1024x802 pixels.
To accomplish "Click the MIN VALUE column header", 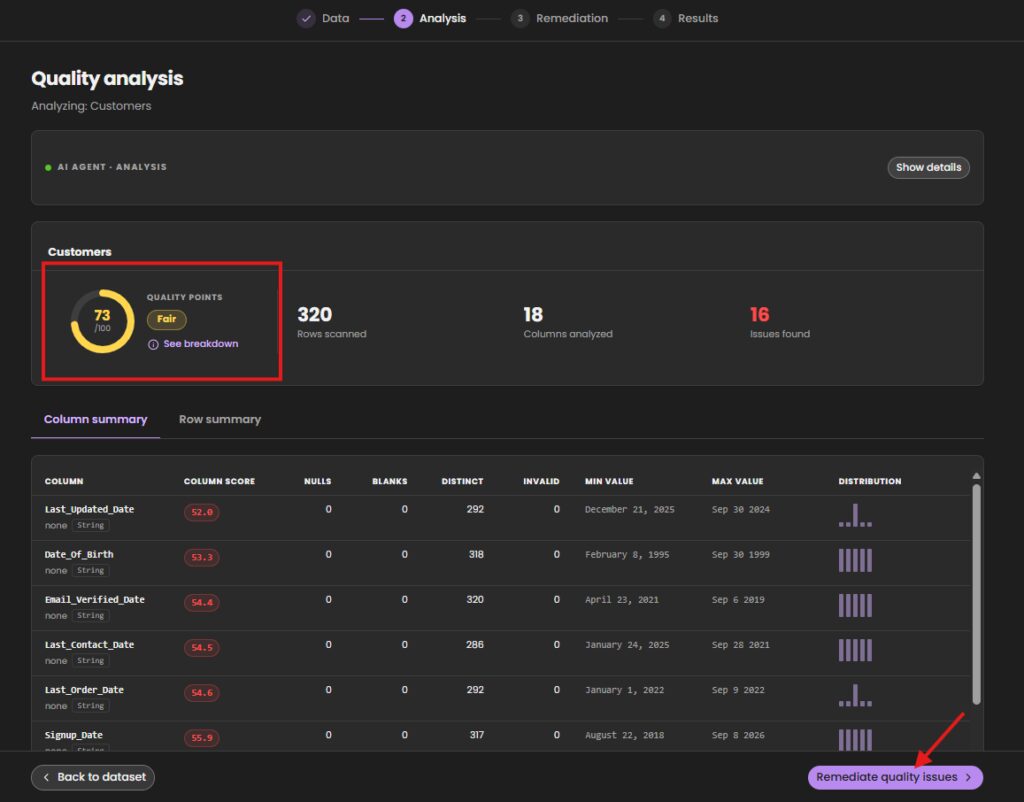I will (x=609, y=481).
